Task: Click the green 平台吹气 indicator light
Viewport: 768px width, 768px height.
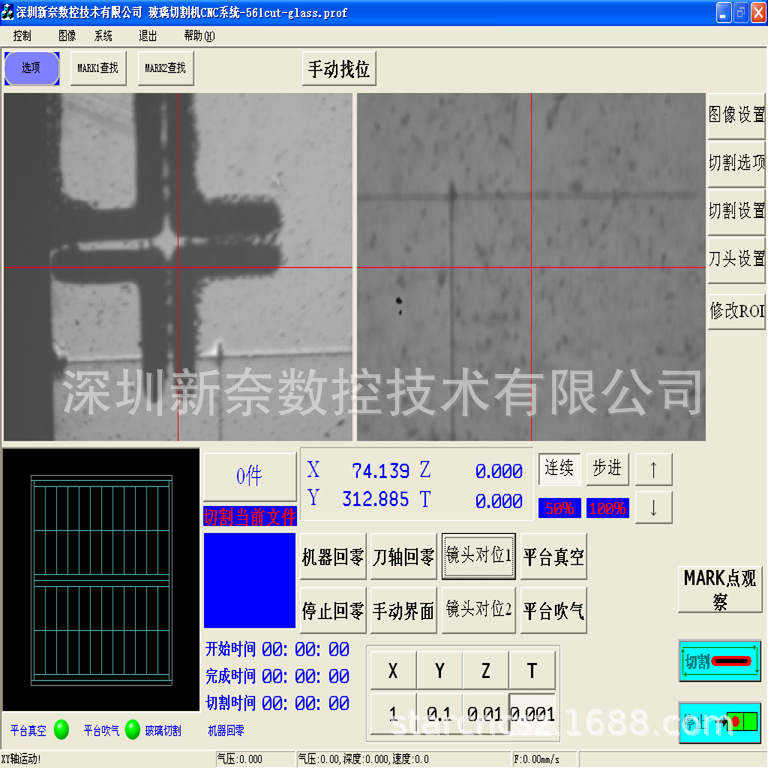Action: [x=133, y=729]
